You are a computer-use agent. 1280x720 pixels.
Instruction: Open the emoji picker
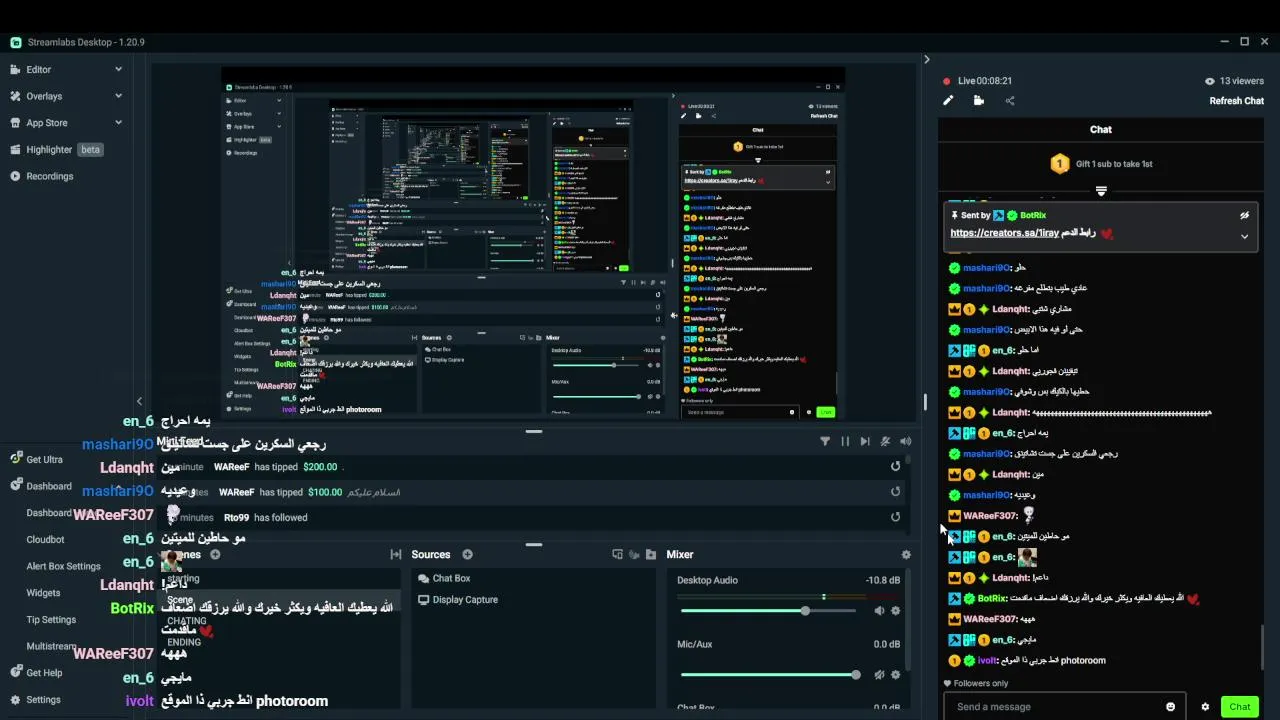1171,707
